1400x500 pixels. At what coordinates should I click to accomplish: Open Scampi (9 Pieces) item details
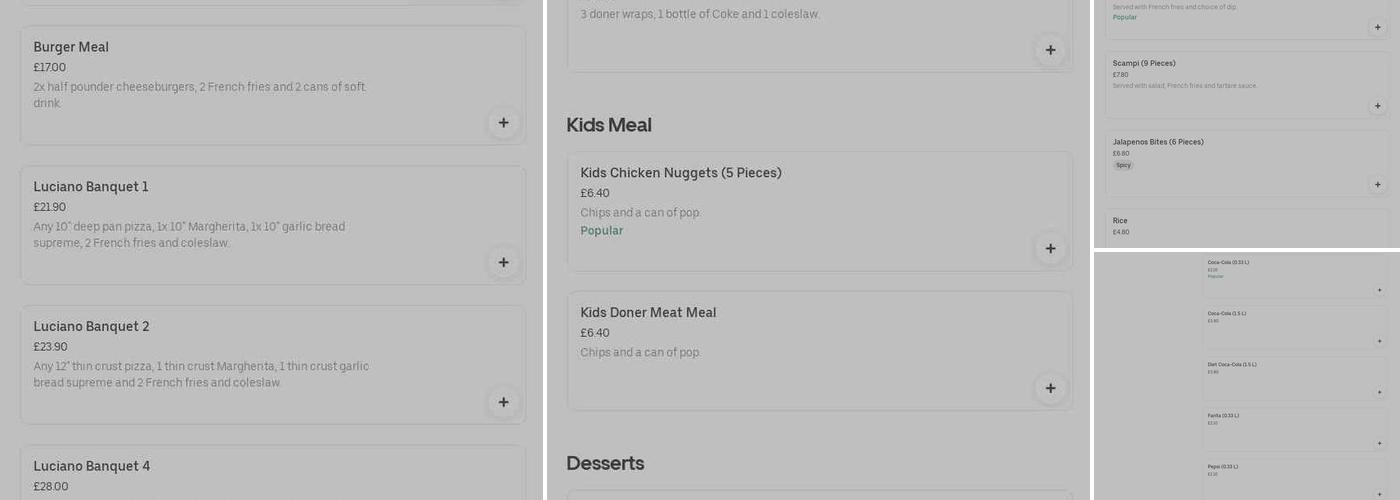(1144, 63)
